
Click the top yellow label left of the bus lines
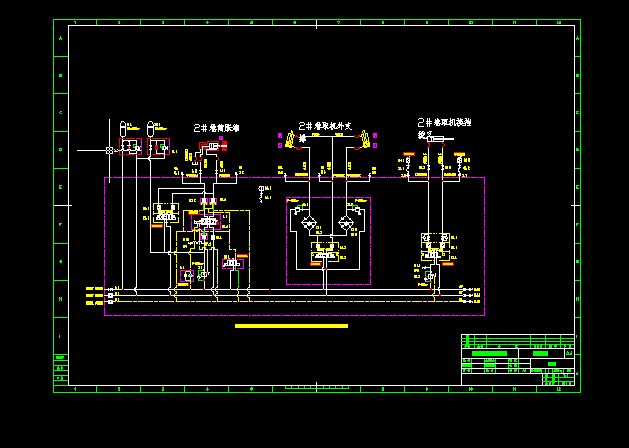pyautogui.click(x=95, y=289)
